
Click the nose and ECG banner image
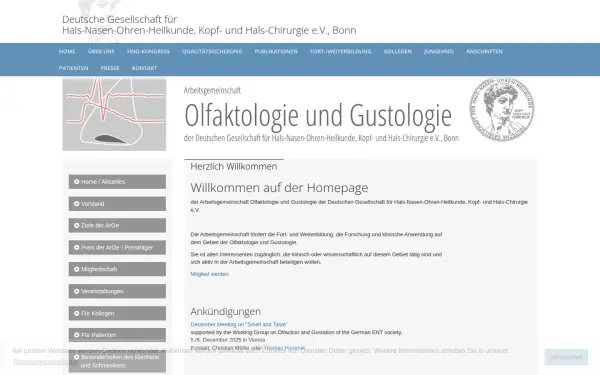point(114,114)
